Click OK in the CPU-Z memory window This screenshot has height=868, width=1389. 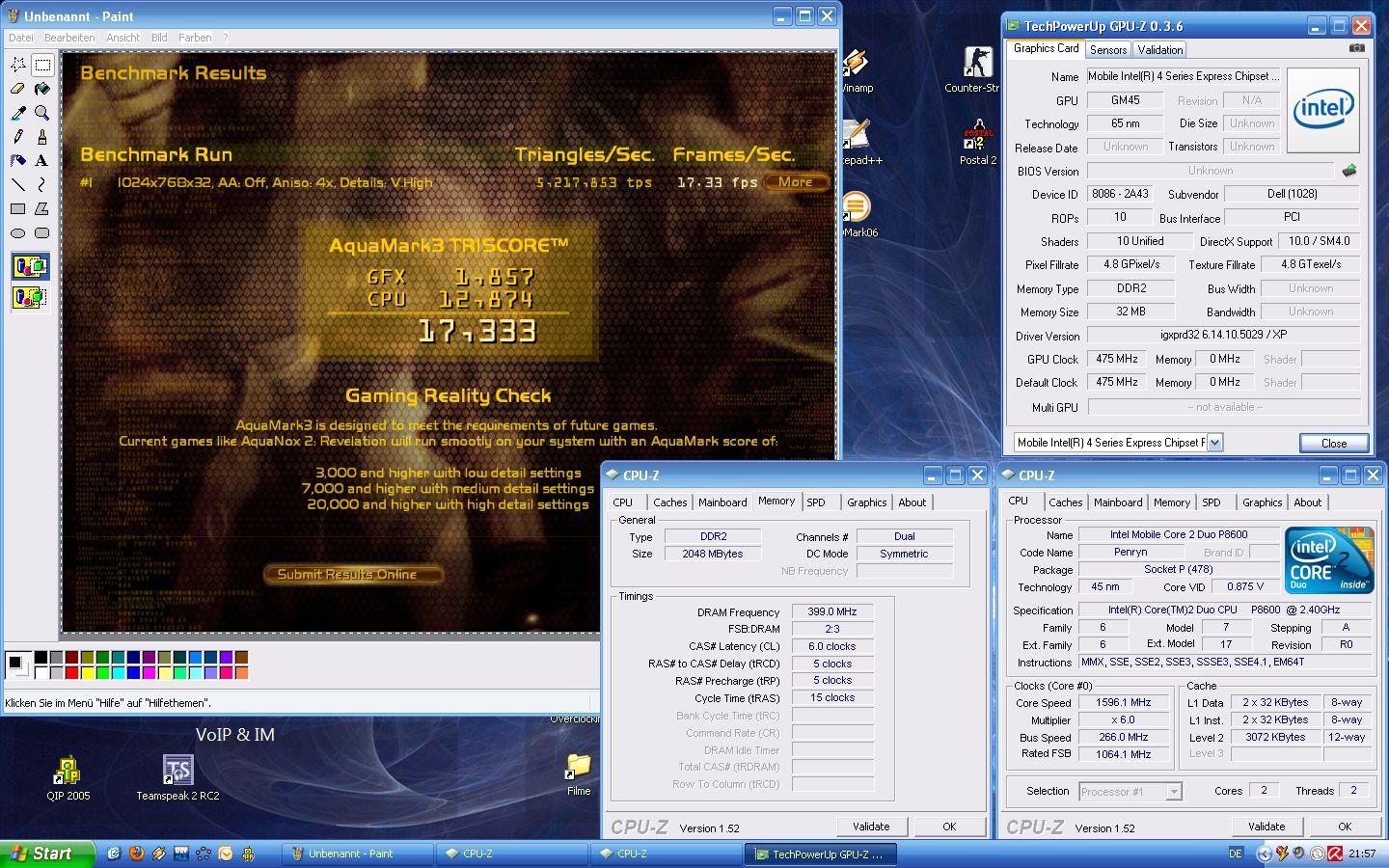pyautogui.click(x=949, y=827)
